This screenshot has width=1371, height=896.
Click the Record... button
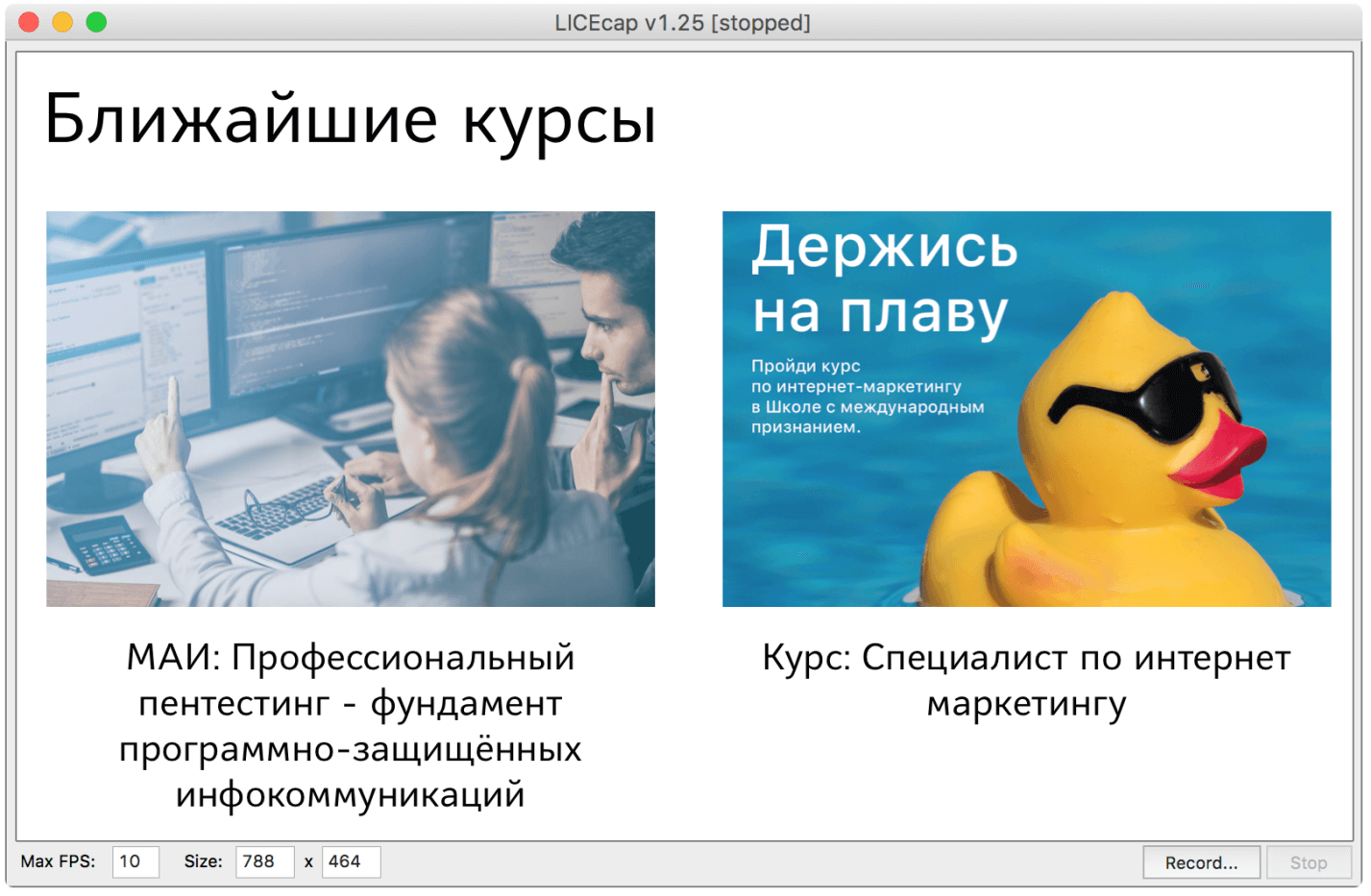click(x=1201, y=862)
